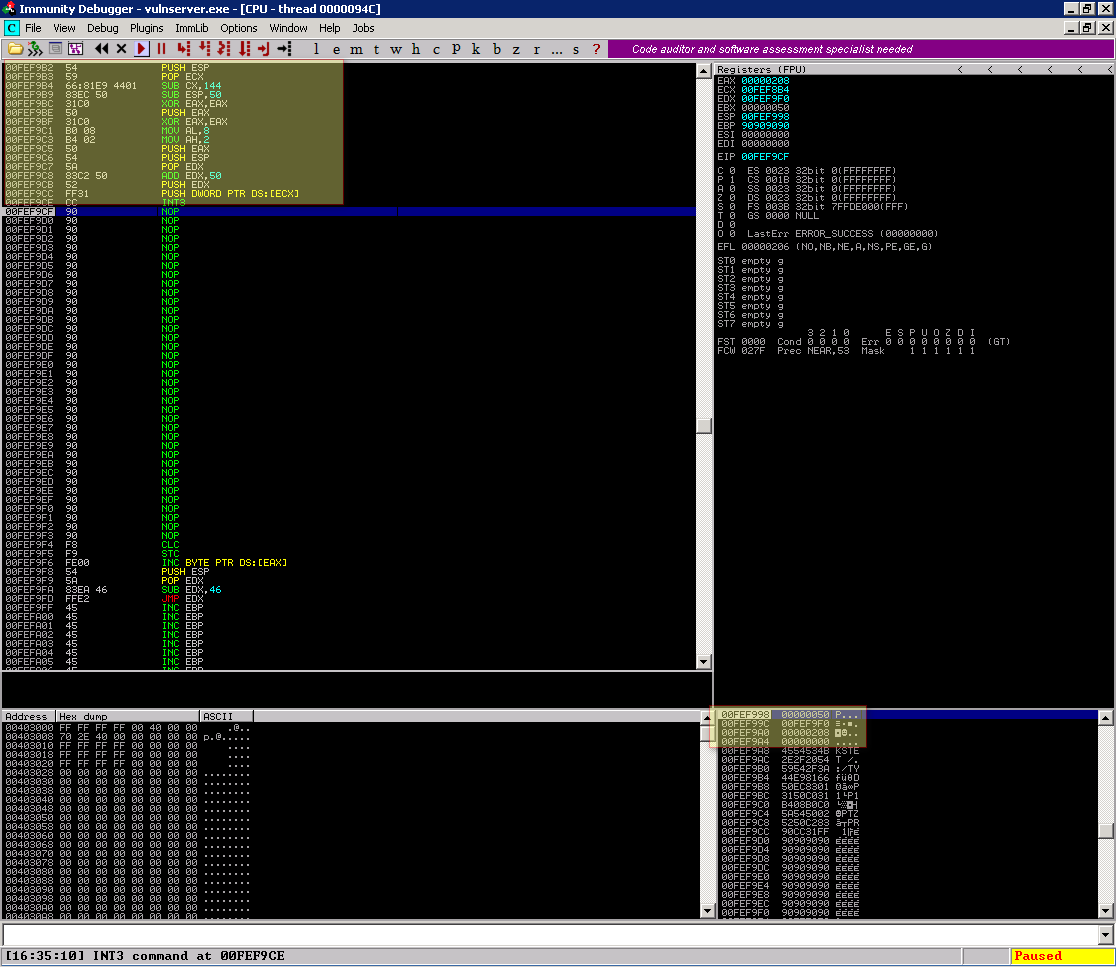Open the Window menu
Screen dimensions: 1116x967
[x=288, y=28]
